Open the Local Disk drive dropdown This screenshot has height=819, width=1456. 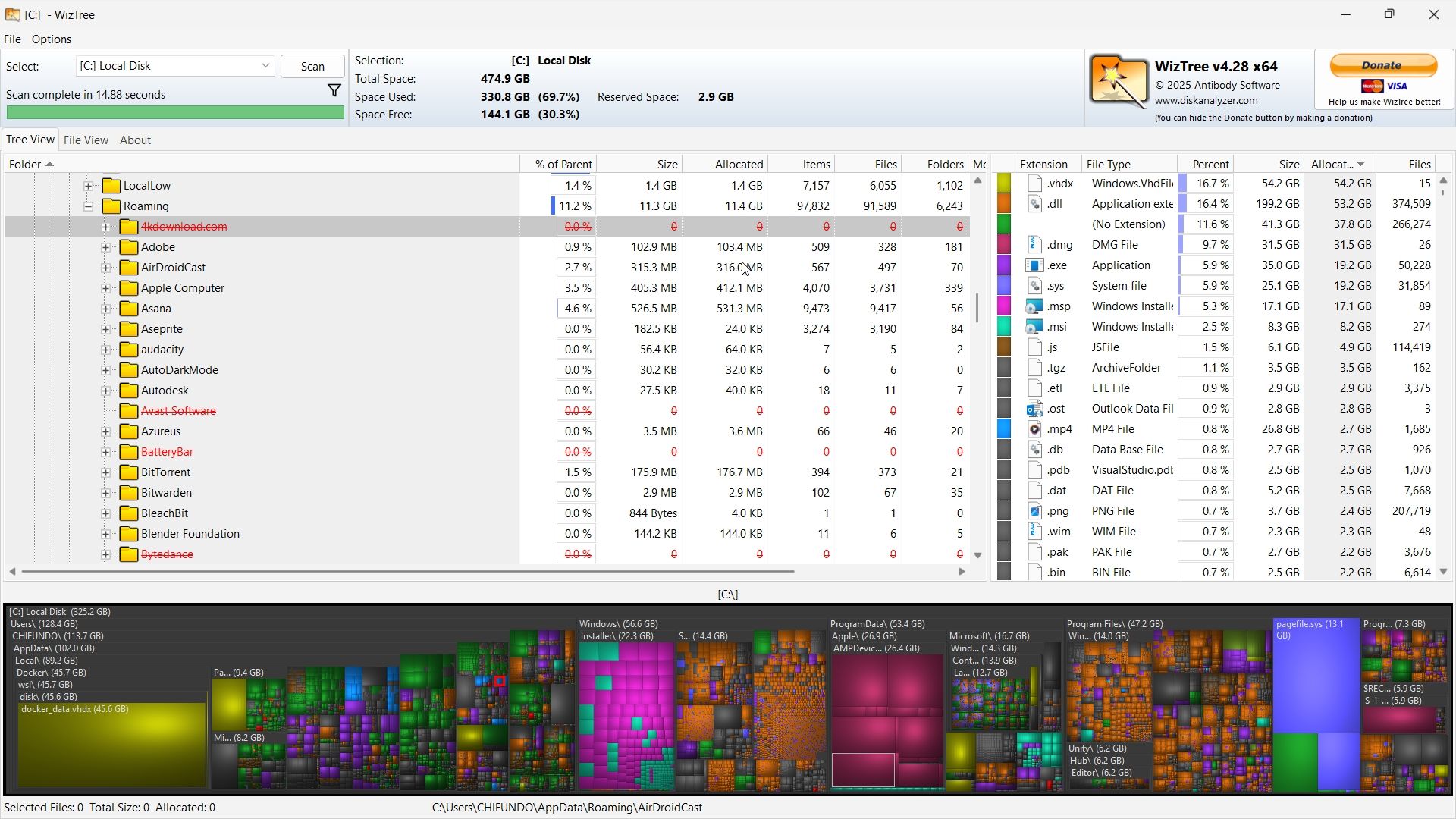click(265, 66)
